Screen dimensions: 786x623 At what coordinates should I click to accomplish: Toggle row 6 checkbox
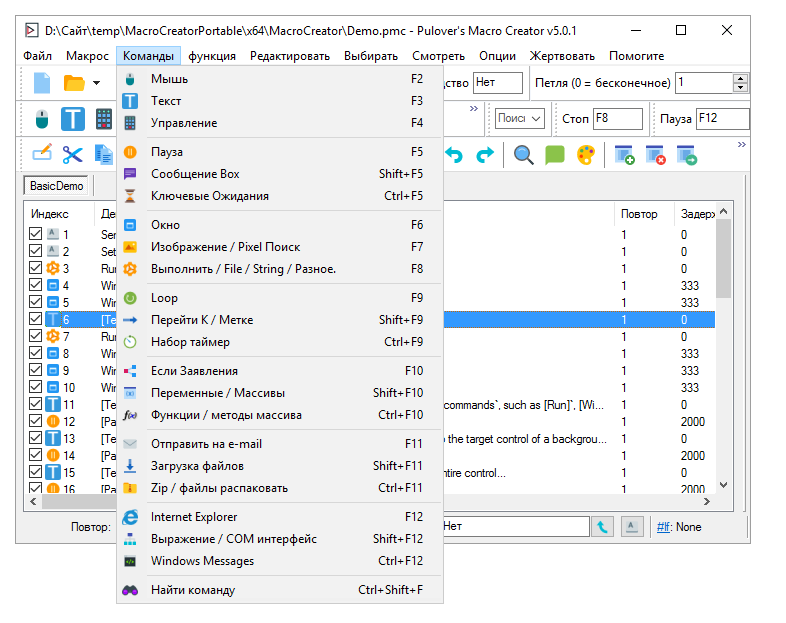coord(36,319)
